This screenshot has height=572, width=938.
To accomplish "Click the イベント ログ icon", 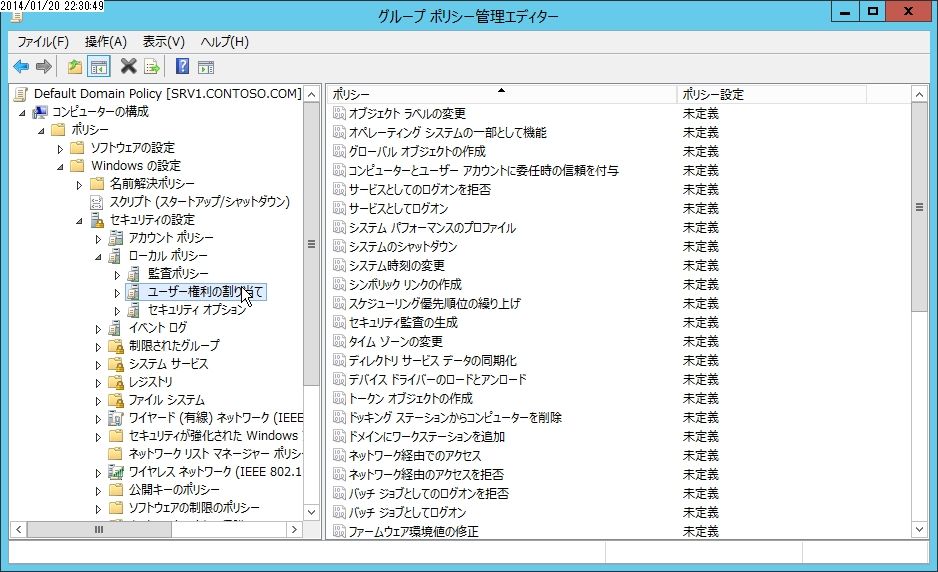I will point(115,328).
